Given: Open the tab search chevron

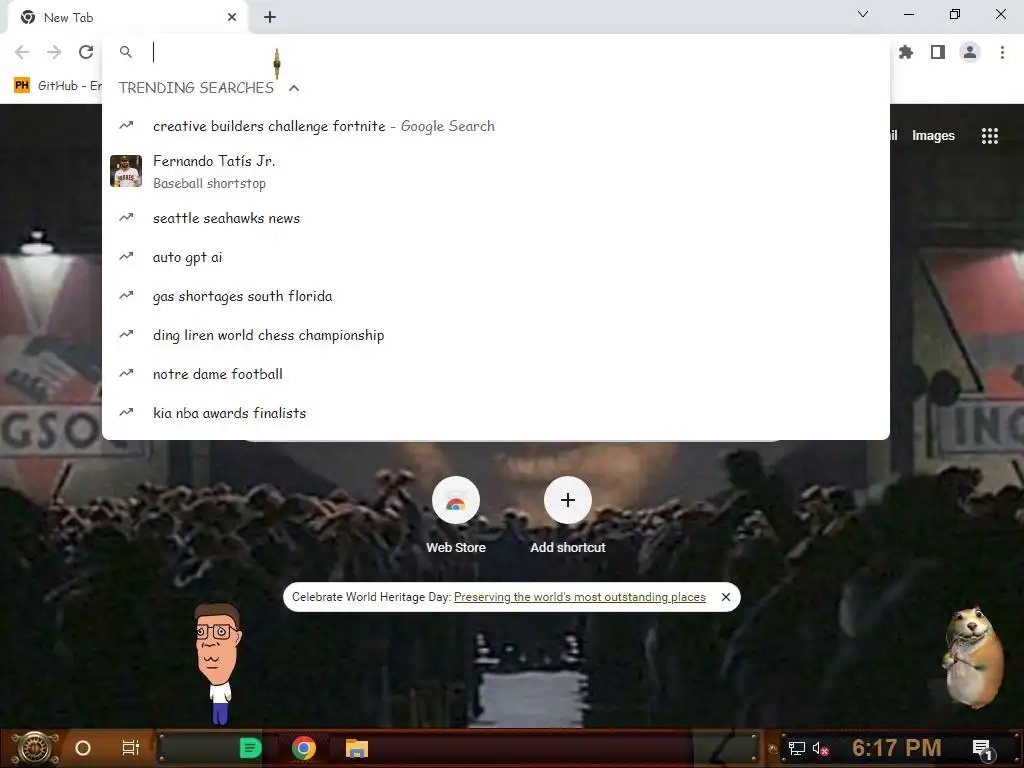Looking at the screenshot, I should (x=863, y=14).
